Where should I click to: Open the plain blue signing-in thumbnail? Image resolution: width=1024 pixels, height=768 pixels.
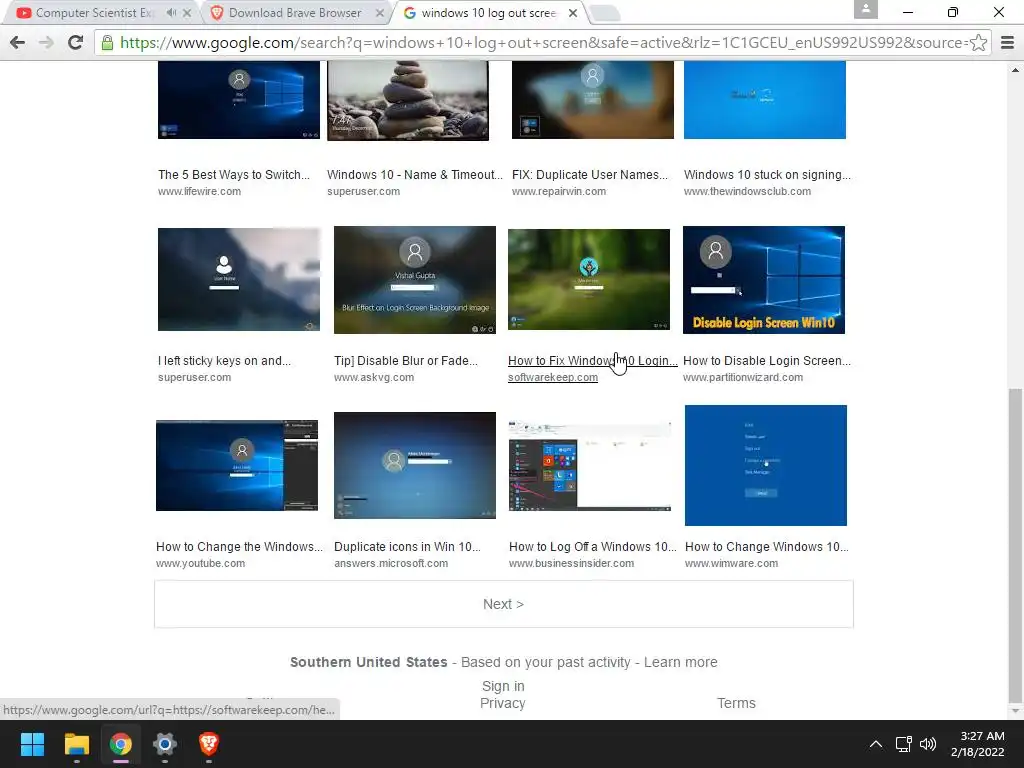click(765, 100)
